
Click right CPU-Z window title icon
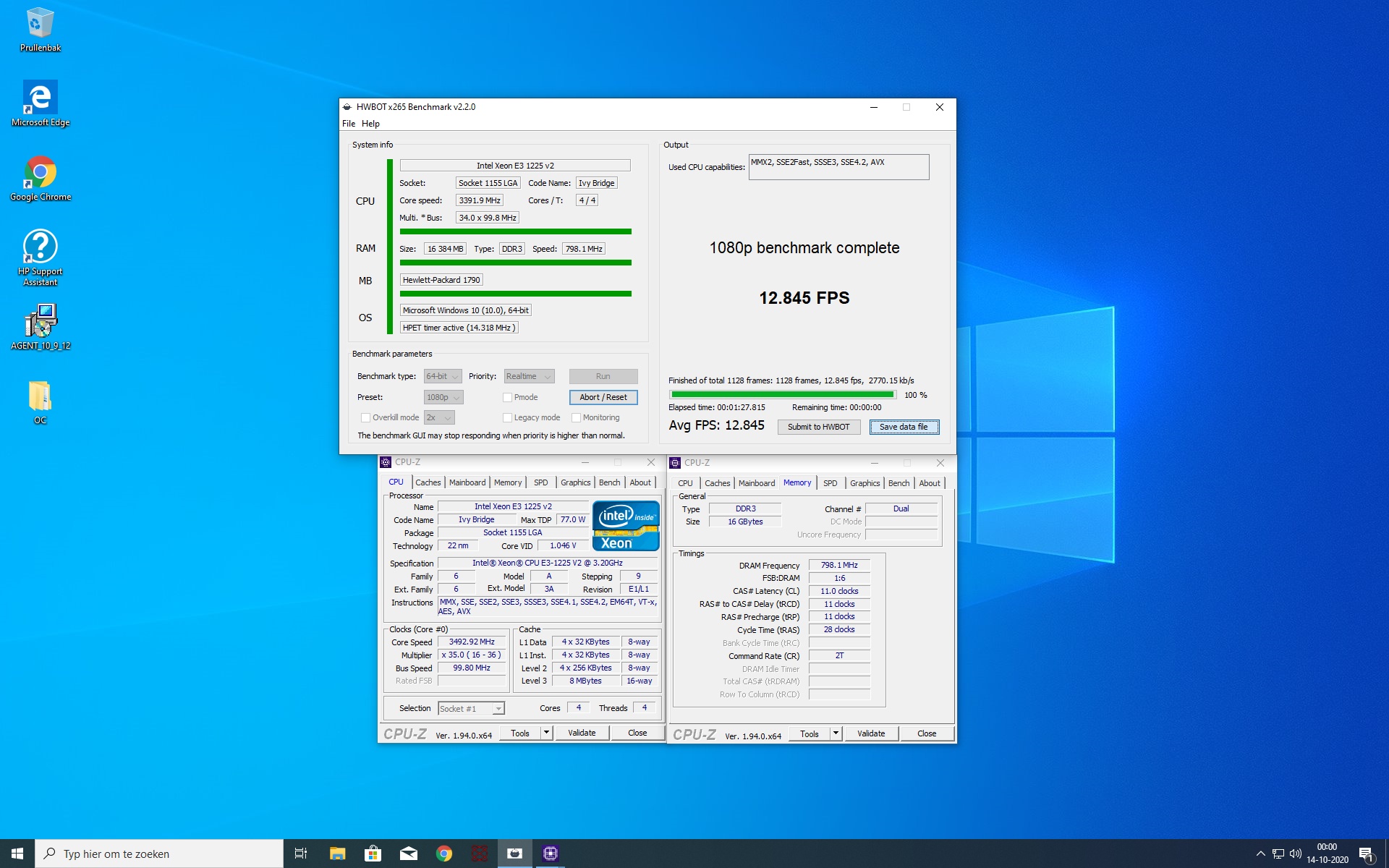click(675, 463)
